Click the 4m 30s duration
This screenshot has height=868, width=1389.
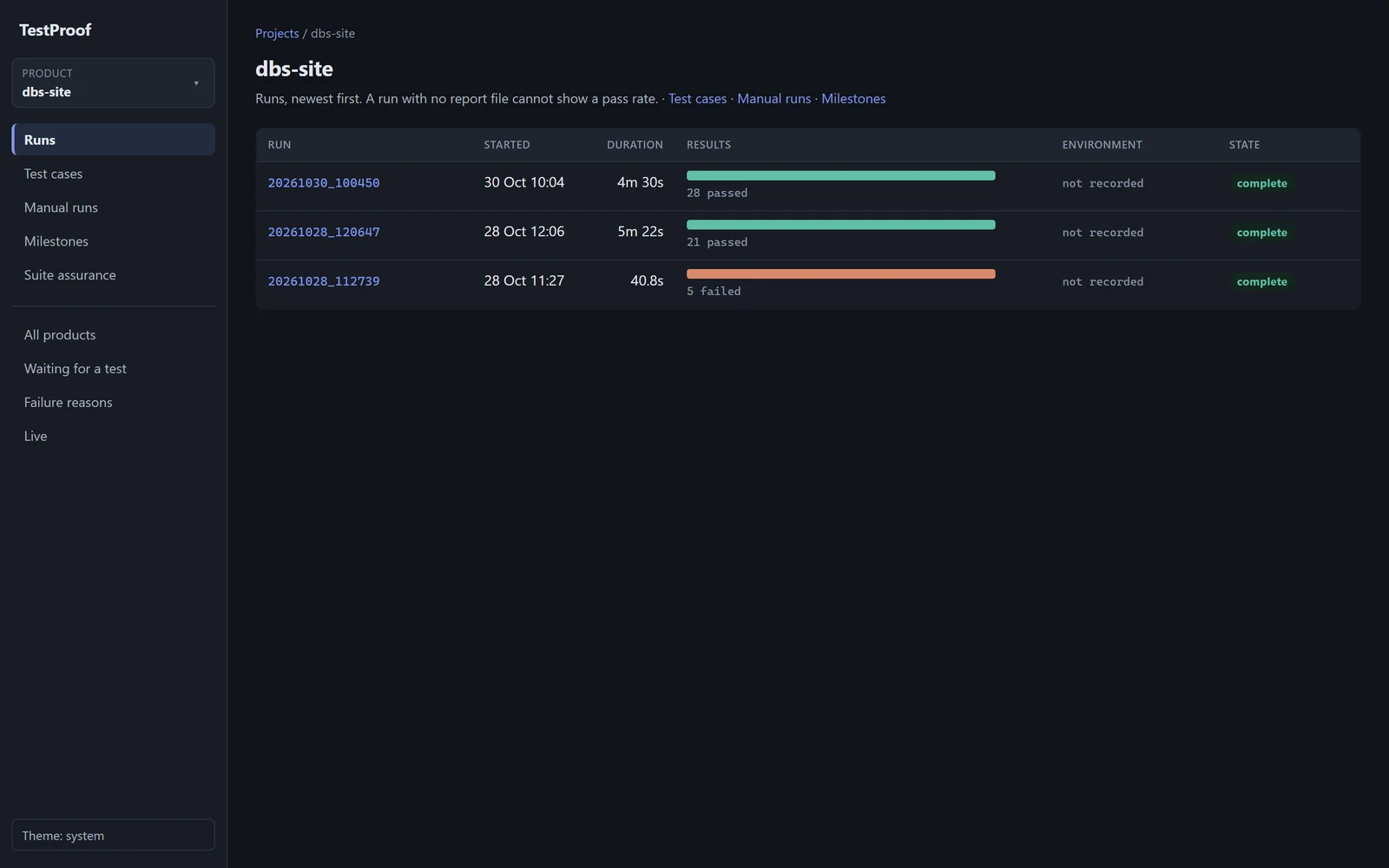(641, 182)
